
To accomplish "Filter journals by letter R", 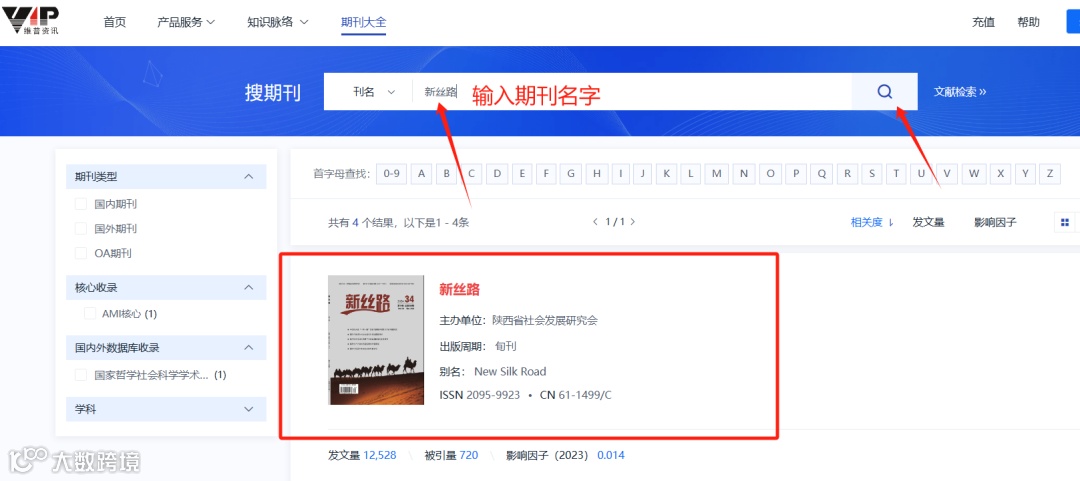I will pos(847,174).
